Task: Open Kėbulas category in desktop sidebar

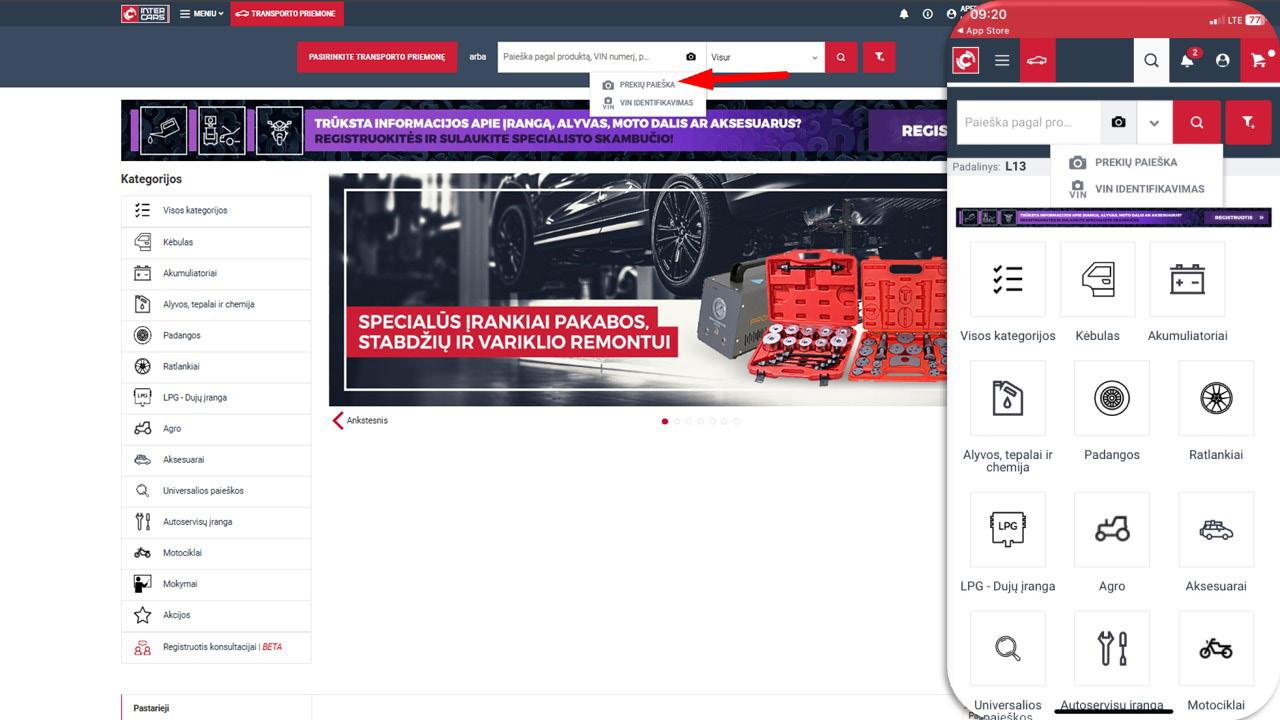Action: pos(216,242)
